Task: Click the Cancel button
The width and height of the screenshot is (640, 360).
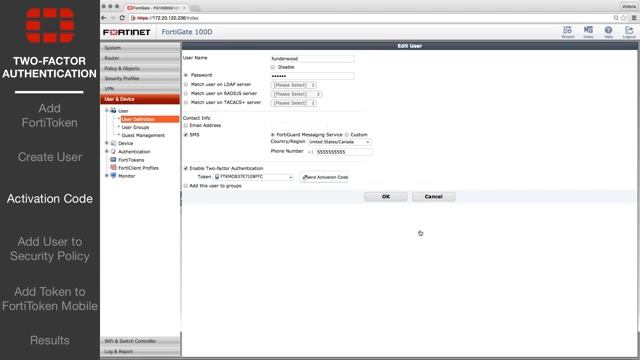Action: tap(433, 197)
